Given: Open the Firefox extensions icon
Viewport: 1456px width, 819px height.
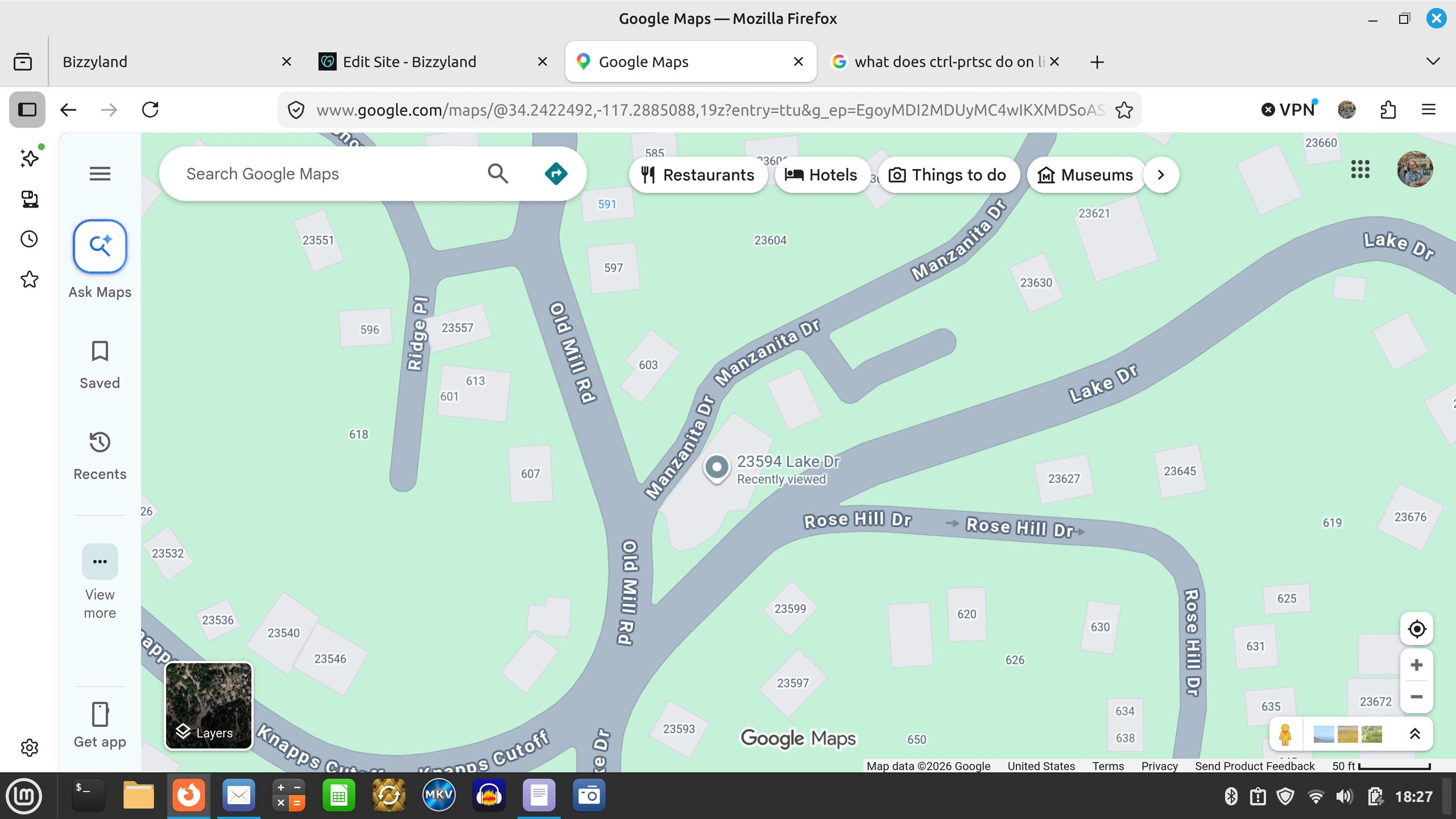Looking at the screenshot, I should pos(1388,109).
